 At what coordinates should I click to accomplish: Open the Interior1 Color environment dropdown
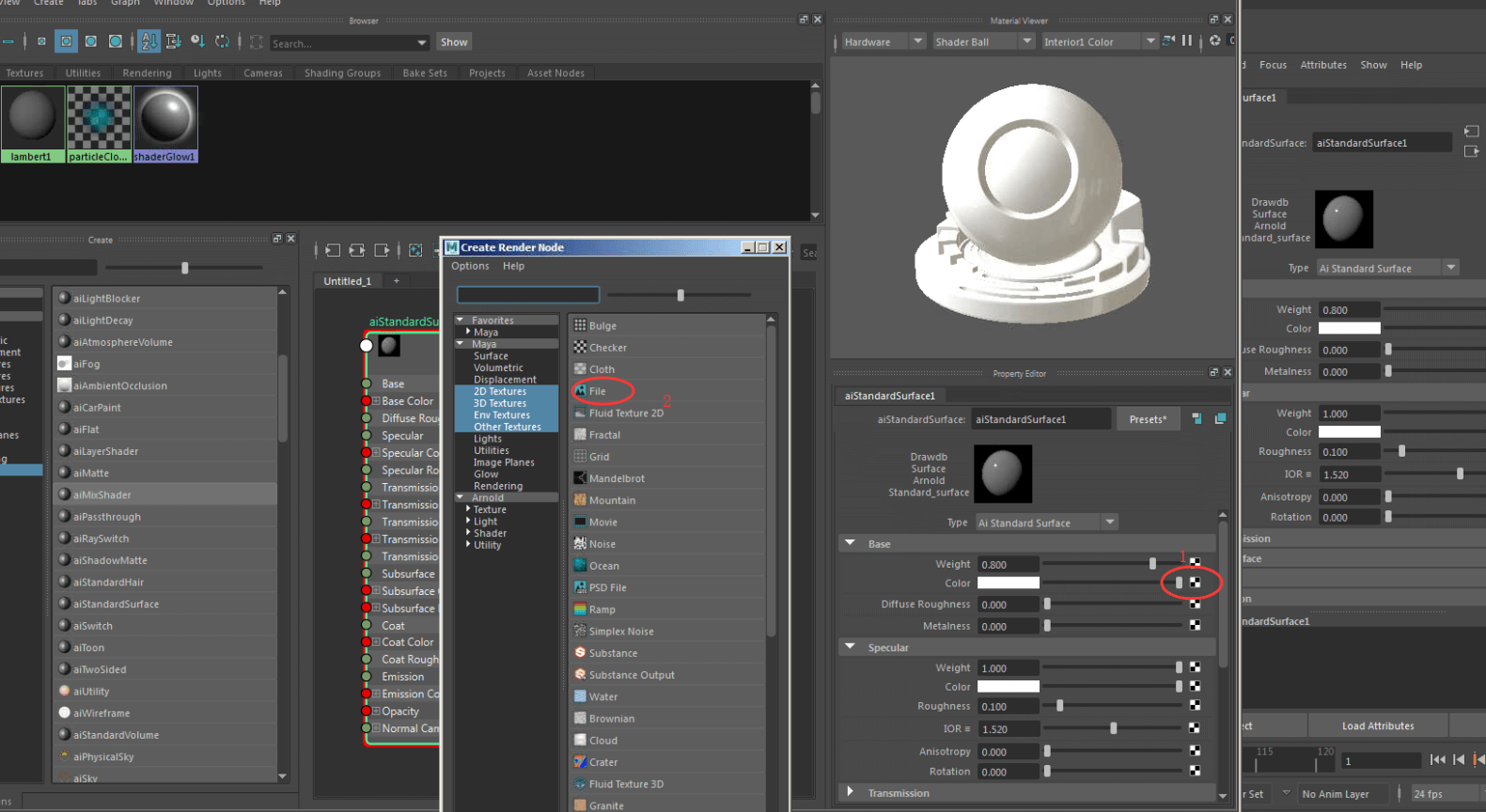[x=1099, y=41]
